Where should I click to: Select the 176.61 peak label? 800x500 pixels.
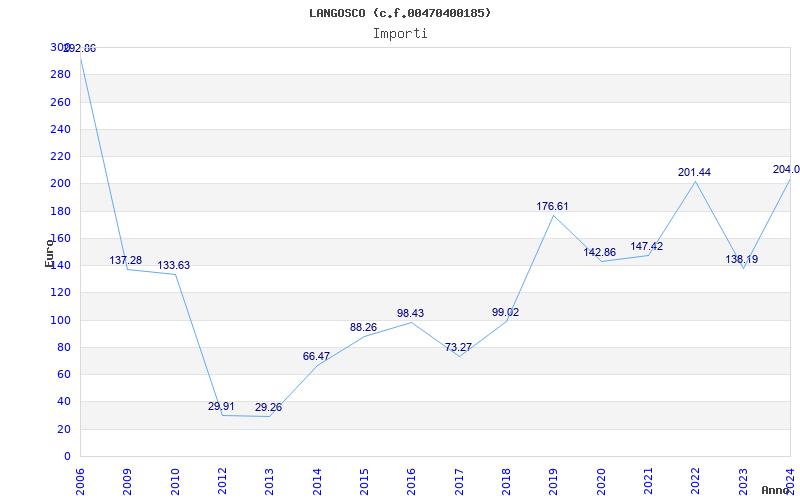click(x=552, y=207)
